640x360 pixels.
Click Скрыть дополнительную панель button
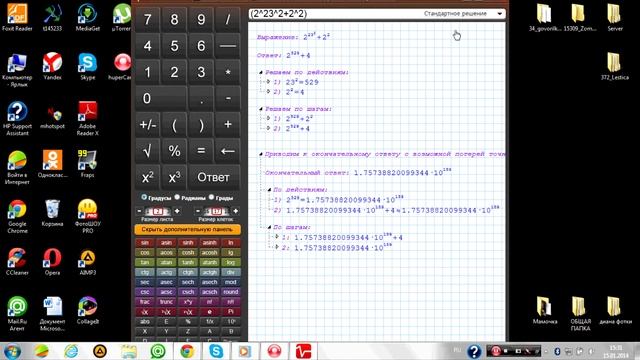click(187, 229)
